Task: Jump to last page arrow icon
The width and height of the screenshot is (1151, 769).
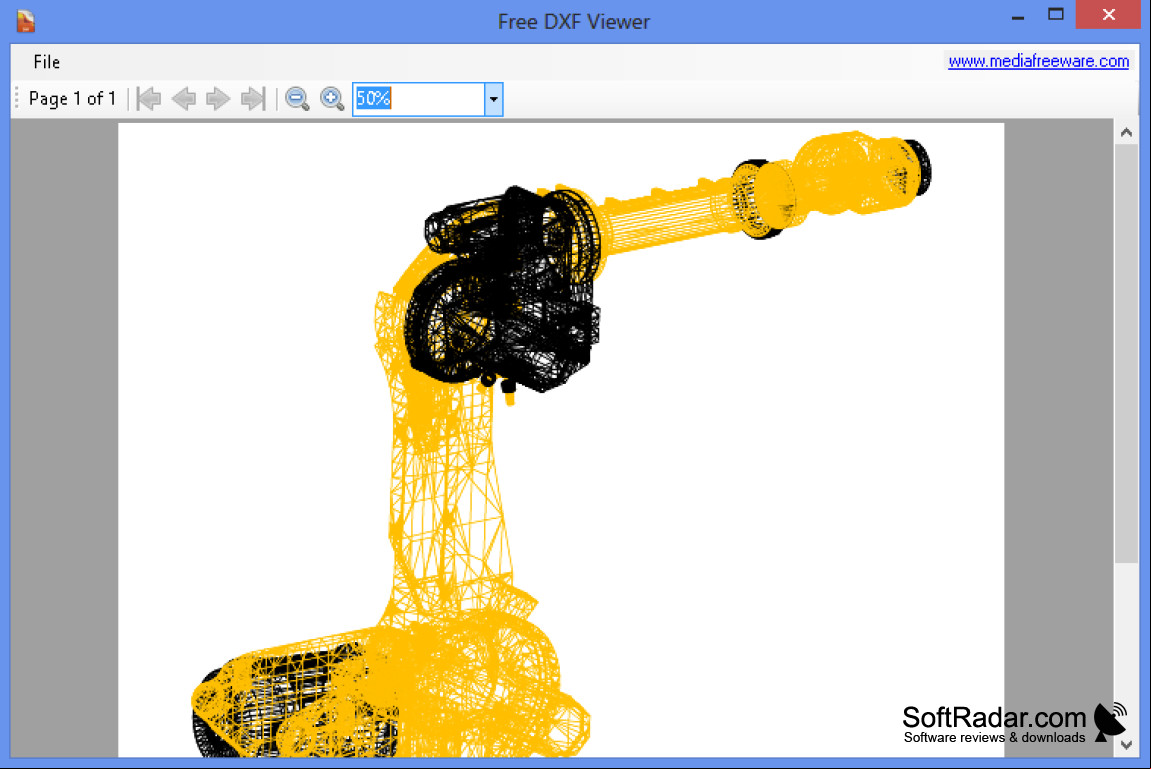Action: 253,98
